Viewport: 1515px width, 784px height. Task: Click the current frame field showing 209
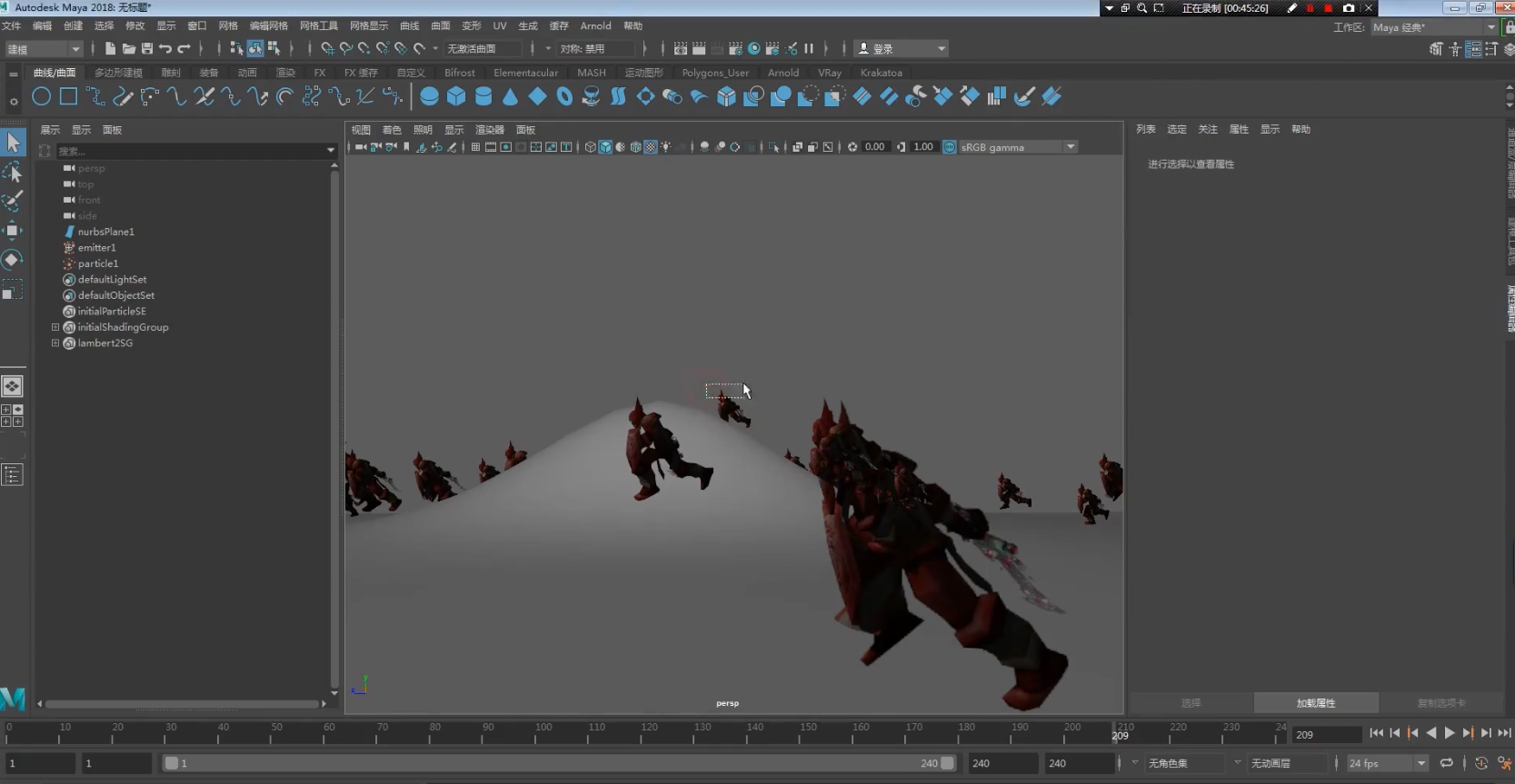(x=1327, y=734)
